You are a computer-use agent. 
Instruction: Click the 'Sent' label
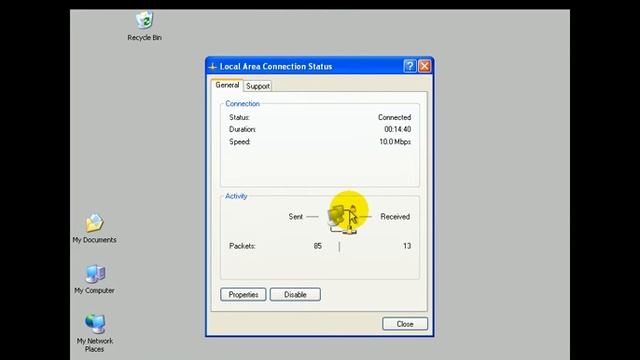(296, 216)
